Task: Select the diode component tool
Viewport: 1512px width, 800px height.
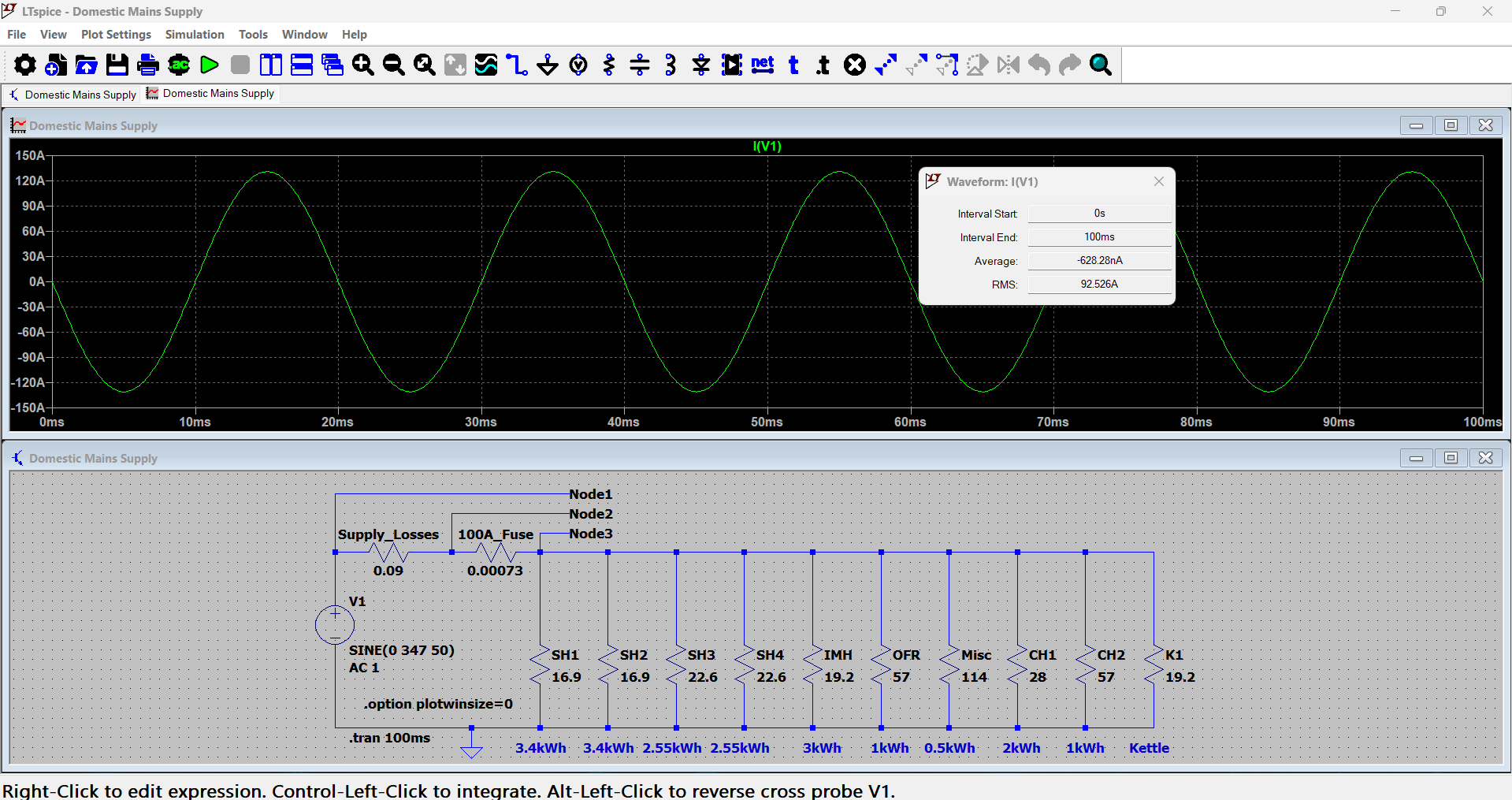Action: [701, 65]
